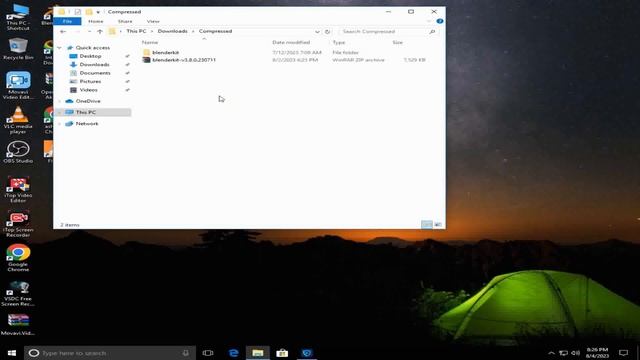Image resolution: width=640 pixels, height=360 pixels.
Task: Click the Properties quick access toolbar icon
Action: pyautogui.click(x=78, y=12)
